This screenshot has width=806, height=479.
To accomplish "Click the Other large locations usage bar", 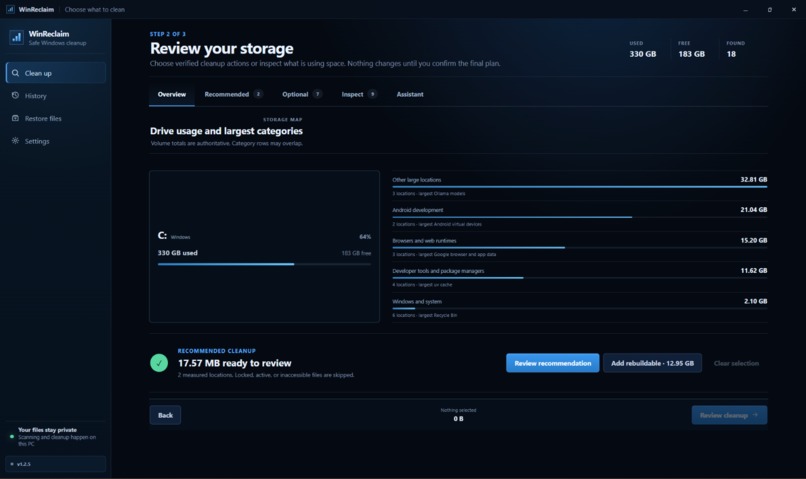I will coord(579,187).
